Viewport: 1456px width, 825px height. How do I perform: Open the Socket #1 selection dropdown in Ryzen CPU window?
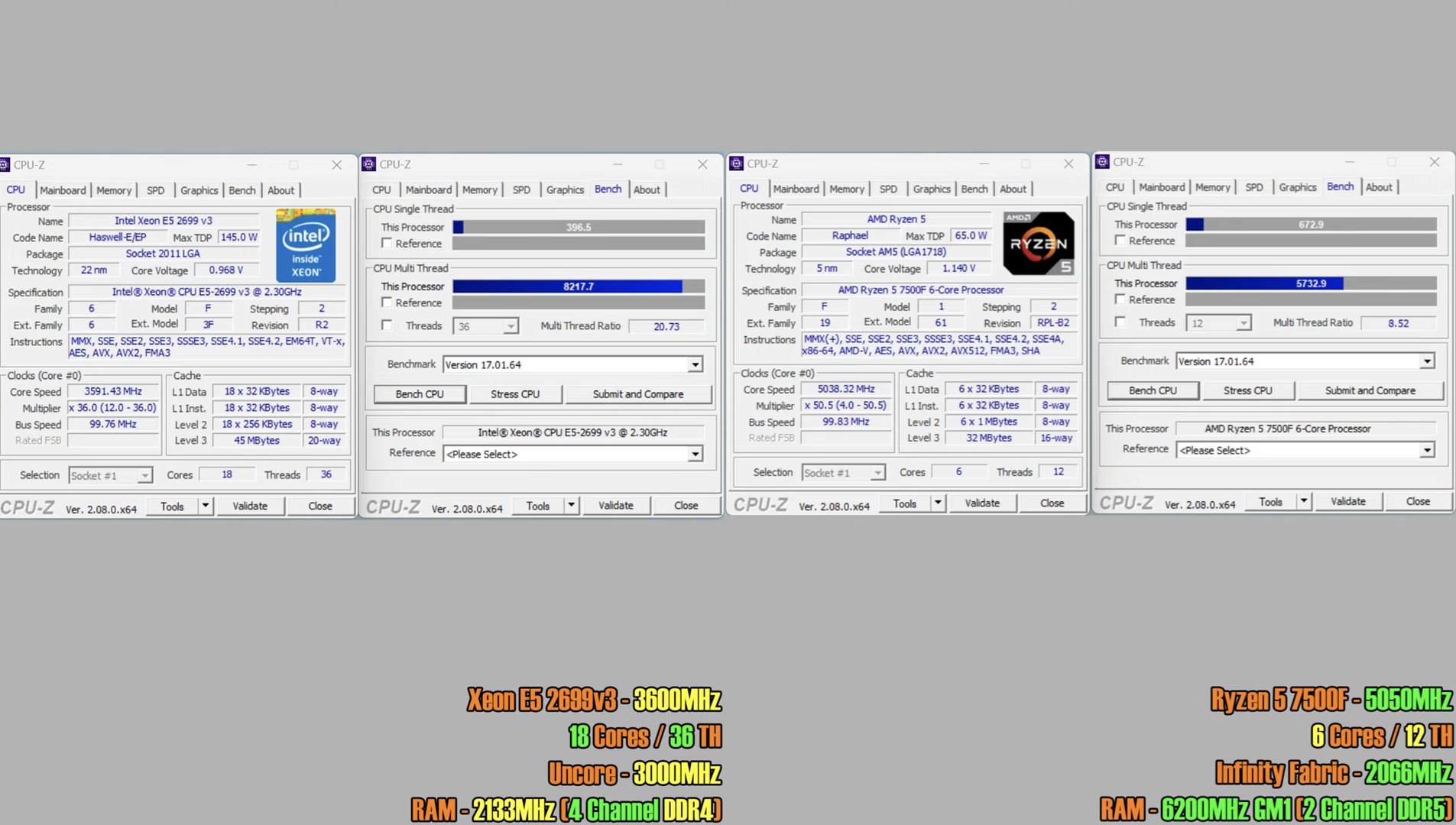(x=844, y=473)
